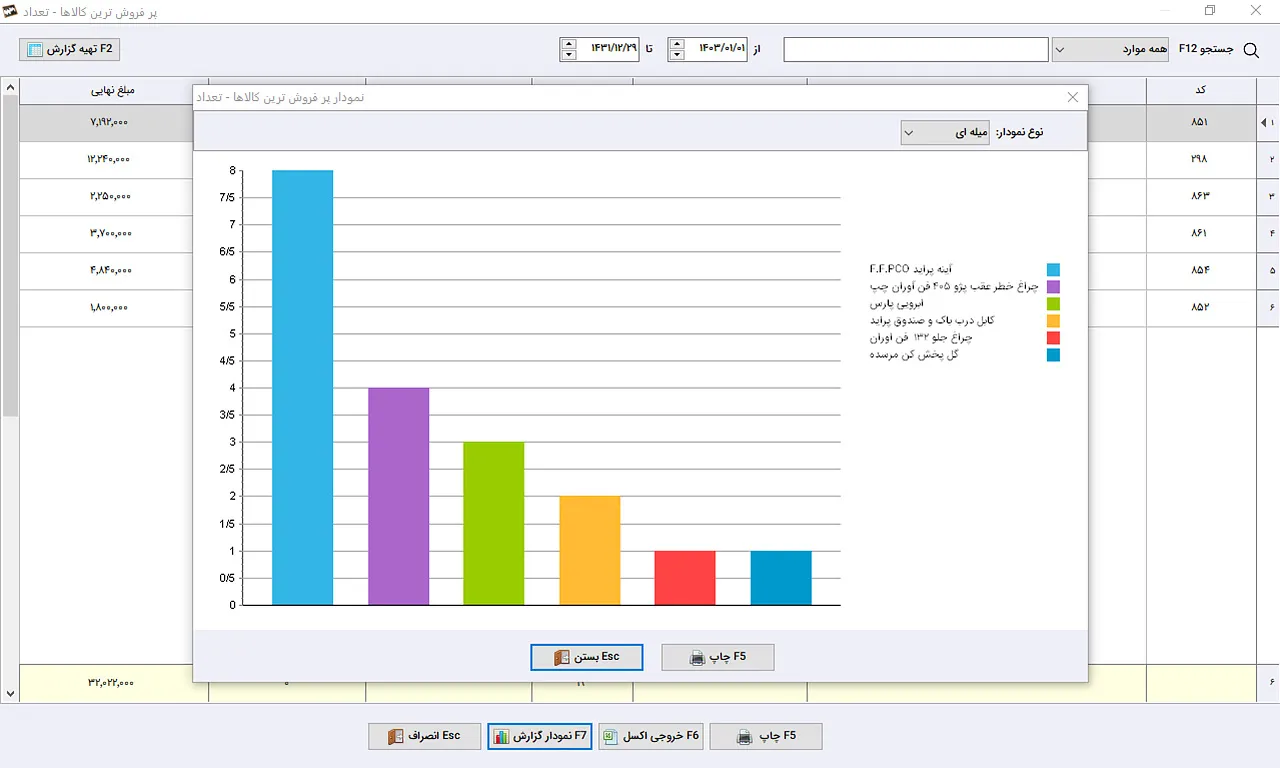This screenshot has width=1280, height=768.
Task: Click the table cell with code 854
Action: point(1200,270)
